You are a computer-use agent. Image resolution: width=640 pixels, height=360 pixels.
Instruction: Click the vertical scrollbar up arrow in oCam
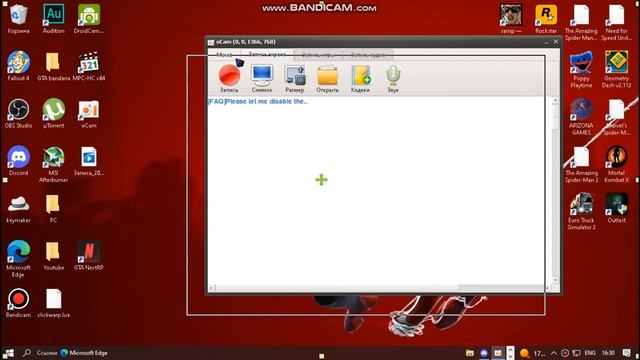555,100
